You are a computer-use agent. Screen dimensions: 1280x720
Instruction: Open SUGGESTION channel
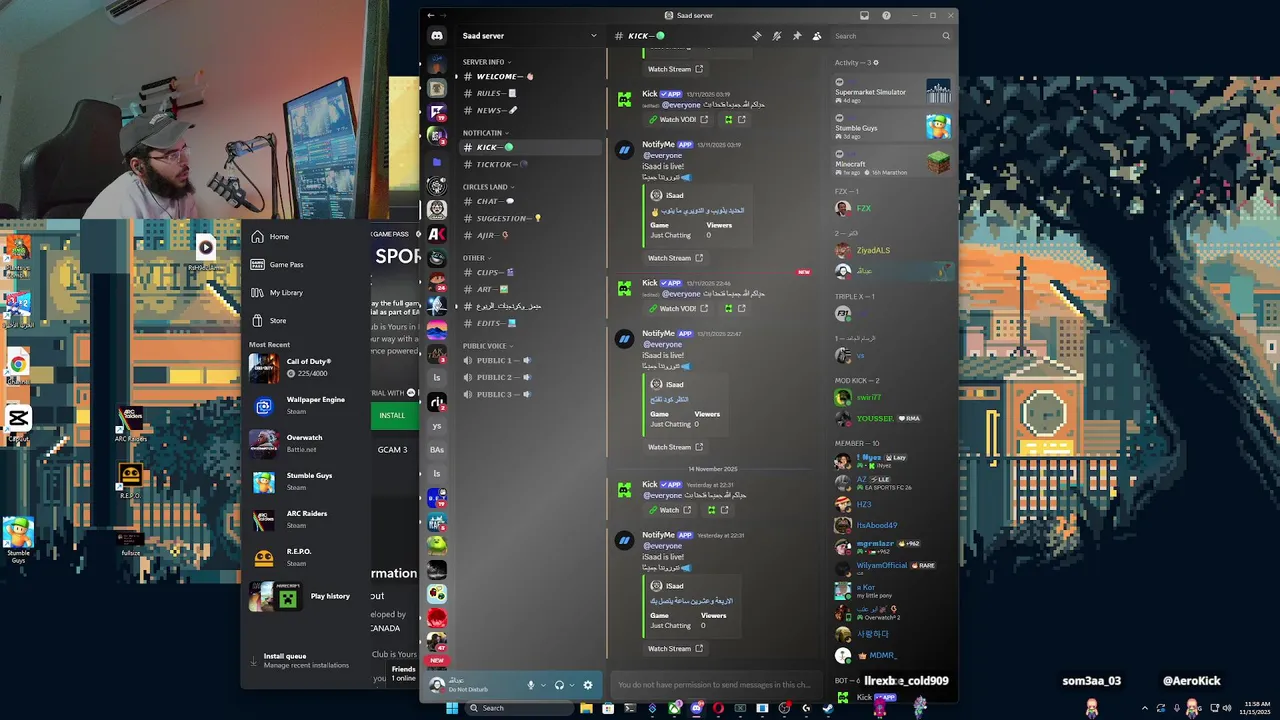click(530, 218)
